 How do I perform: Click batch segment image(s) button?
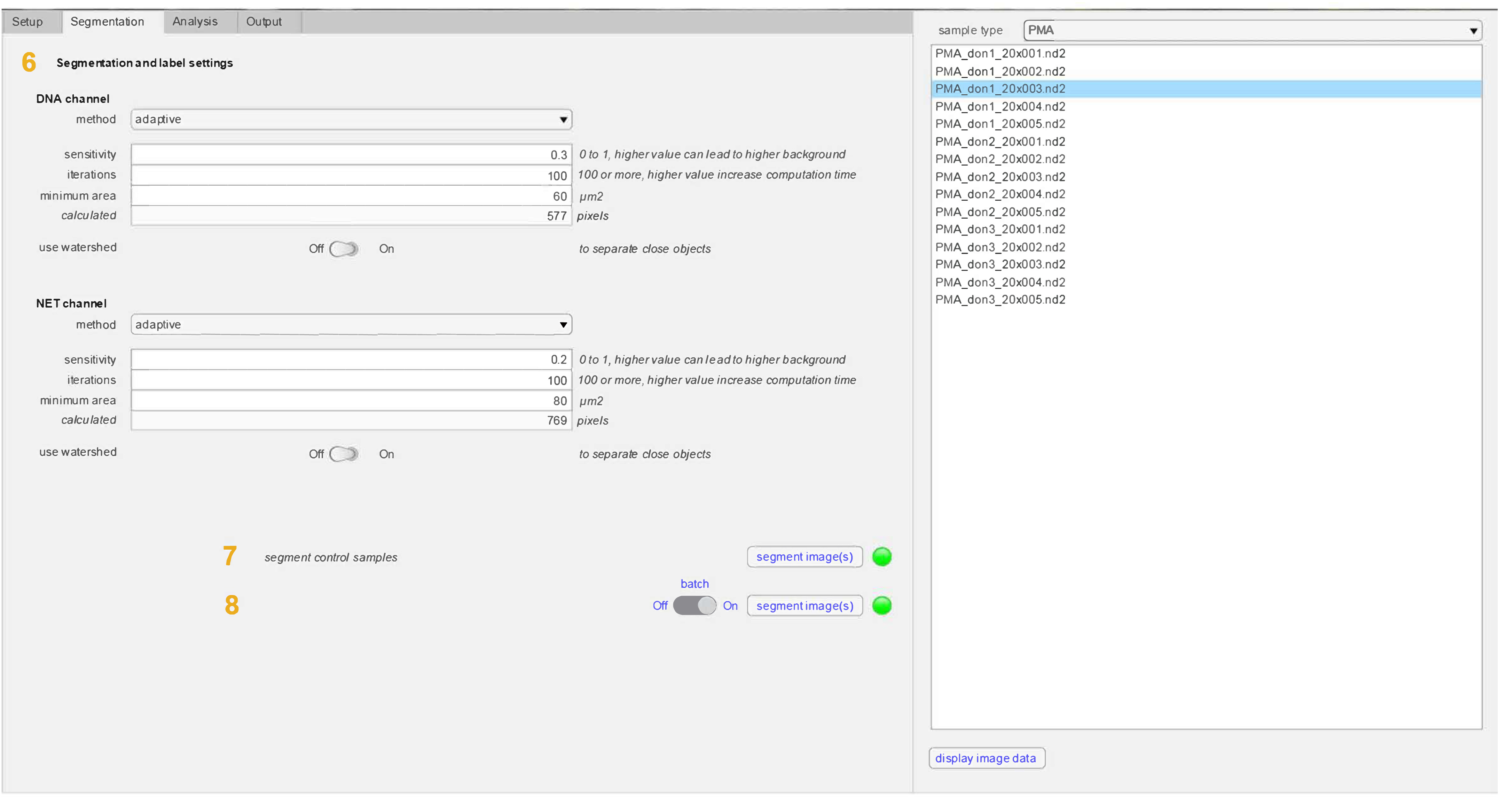804,606
